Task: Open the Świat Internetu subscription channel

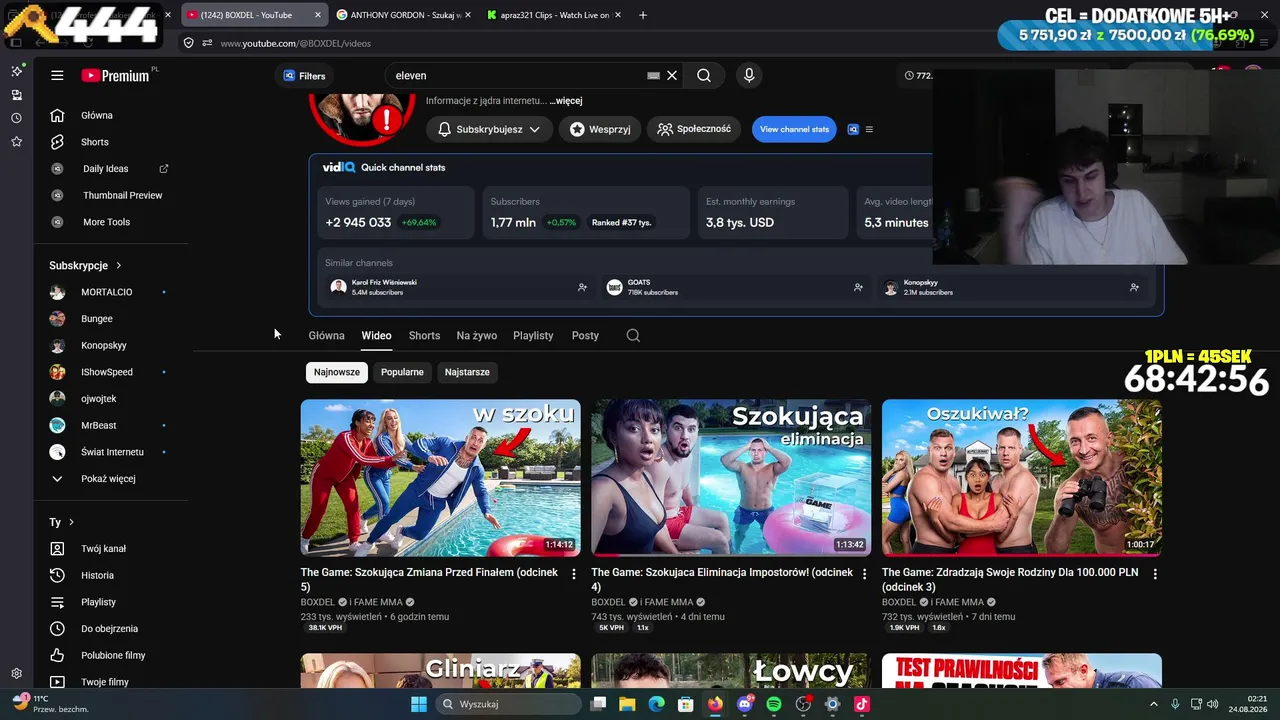Action: click(x=111, y=452)
